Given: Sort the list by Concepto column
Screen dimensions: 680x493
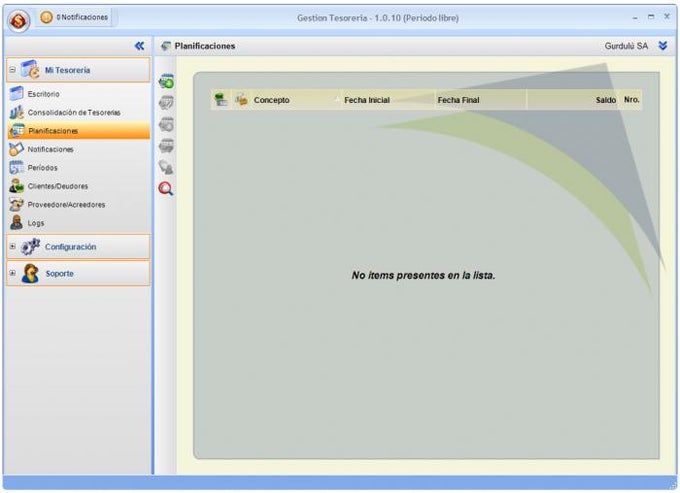Looking at the screenshot, I should (x=297, y=100).
